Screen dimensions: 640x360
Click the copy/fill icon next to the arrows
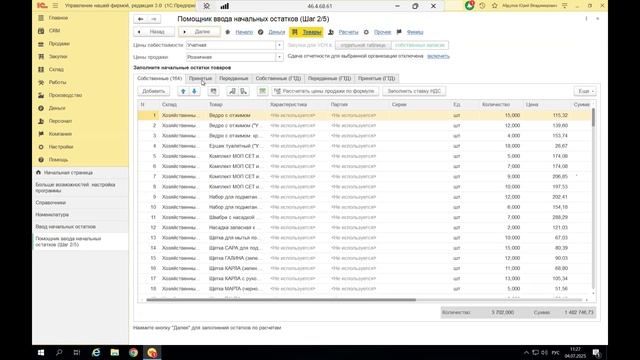213,91
